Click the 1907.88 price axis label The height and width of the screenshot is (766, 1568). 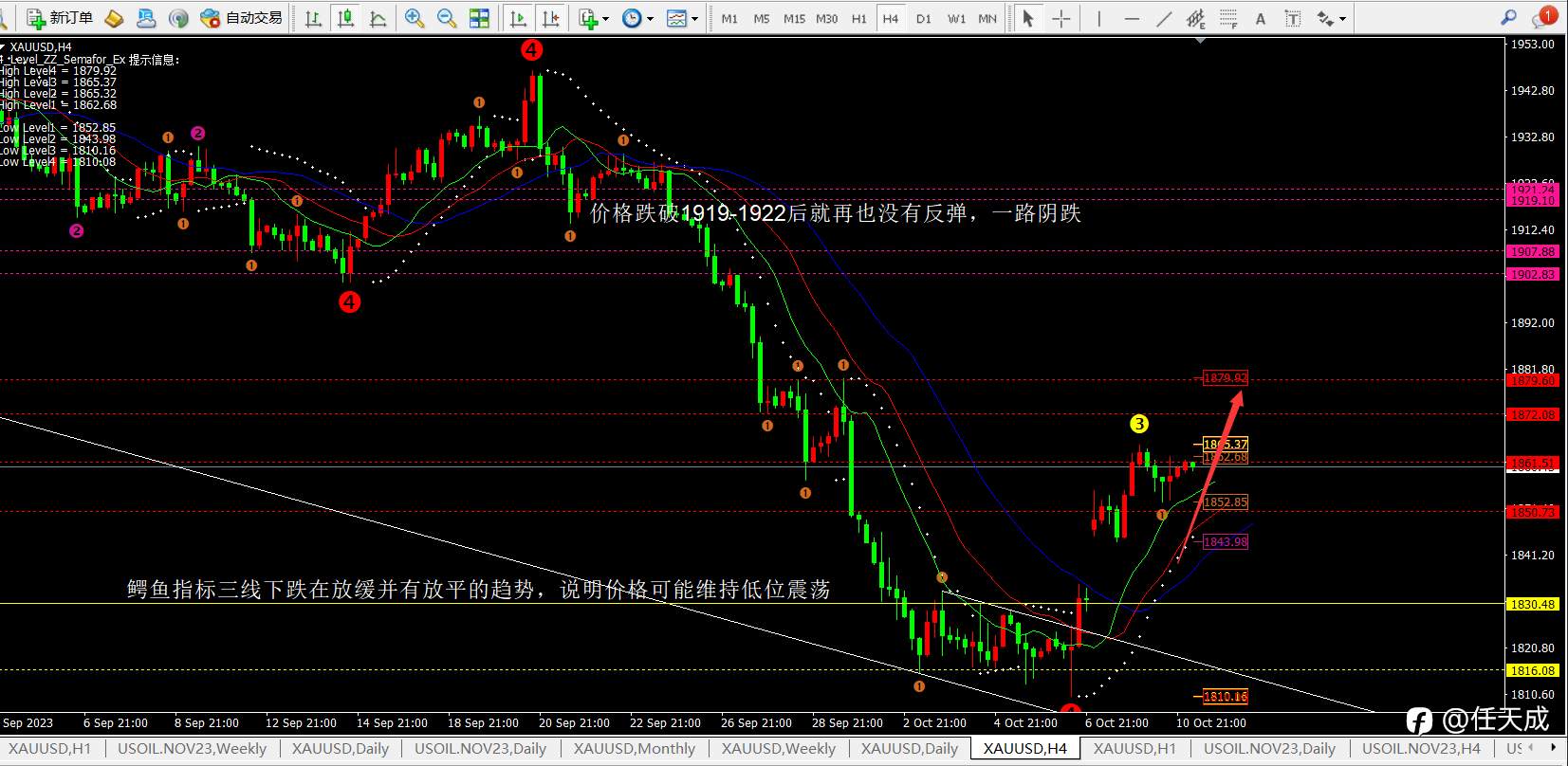coord(1533,251)
